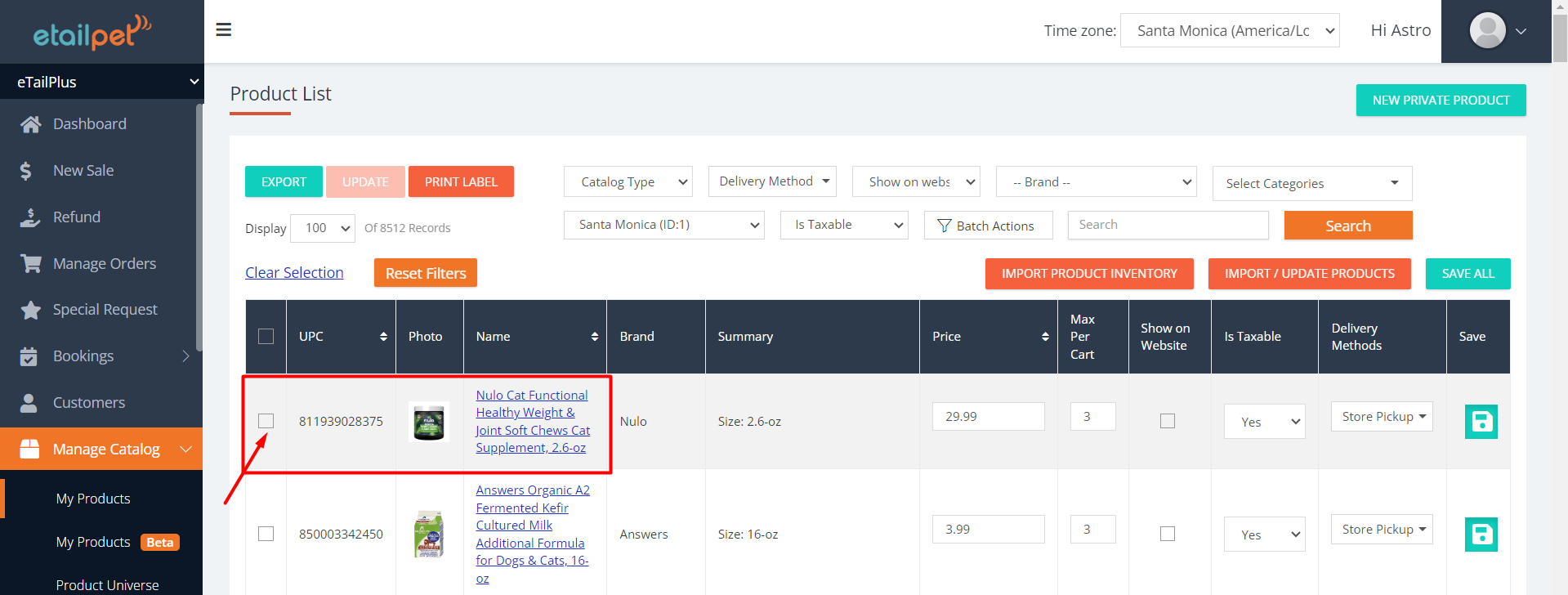
Task: Check the select-all header checkbox
Action: pyautogui.click(x=266, y=337)
